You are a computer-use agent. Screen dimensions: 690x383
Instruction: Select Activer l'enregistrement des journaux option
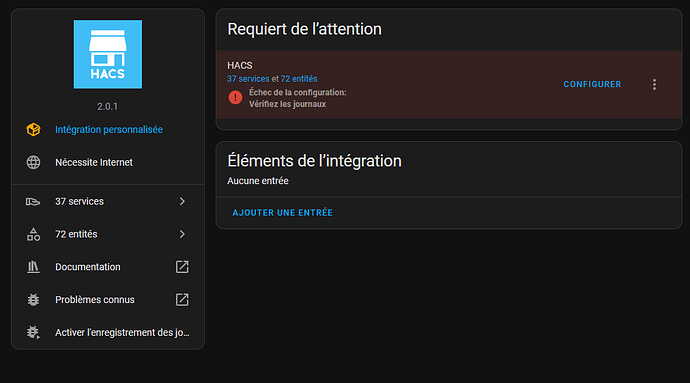pyautogui.click(x=108, y=332)
